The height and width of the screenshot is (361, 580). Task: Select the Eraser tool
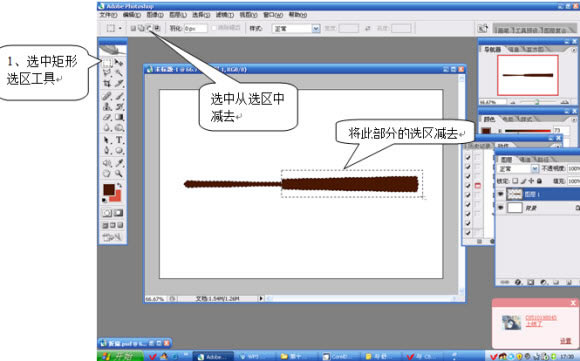(107, 117)
